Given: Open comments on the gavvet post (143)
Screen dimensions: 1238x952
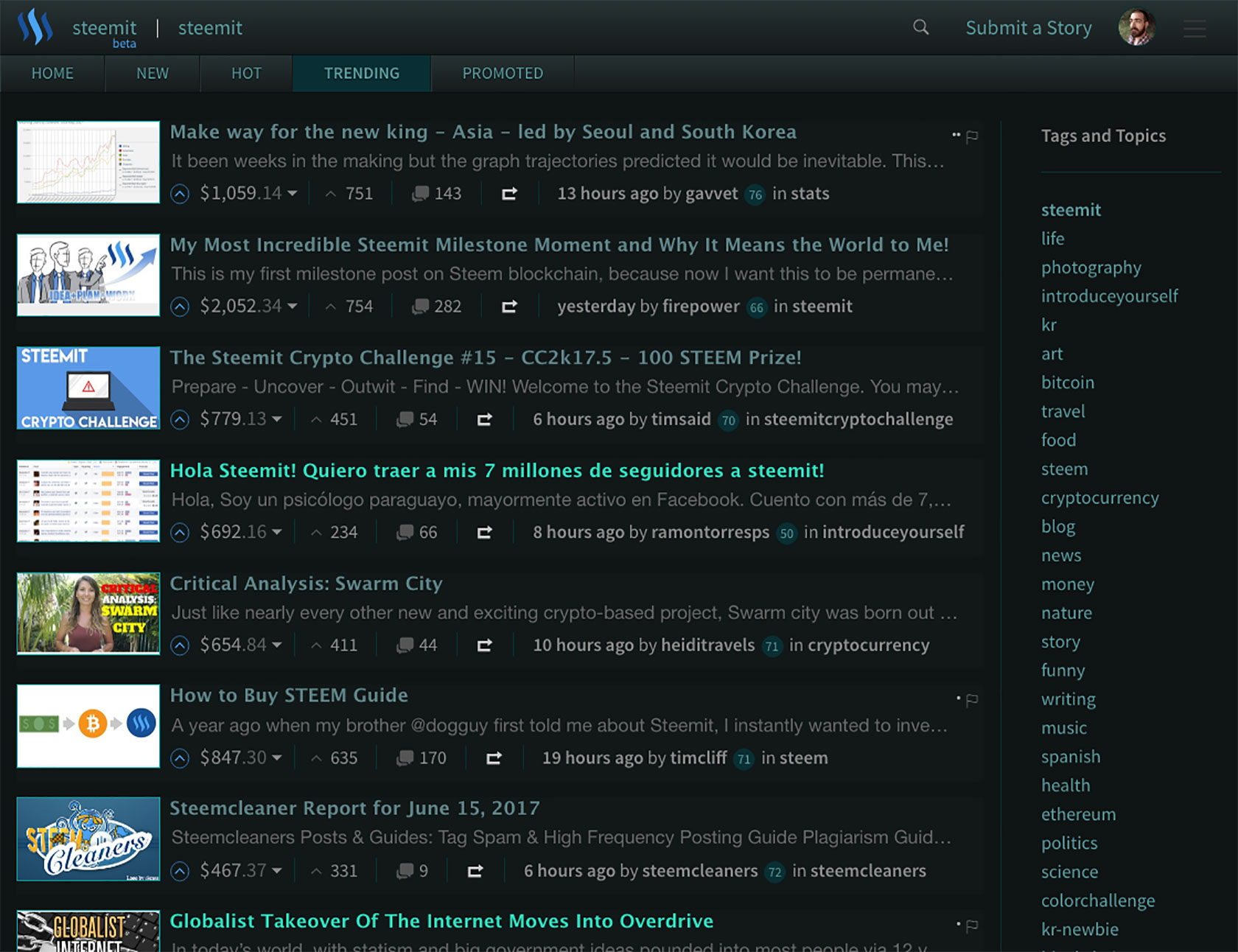Looking at the screenshot, I should click(x=436, y=194).
